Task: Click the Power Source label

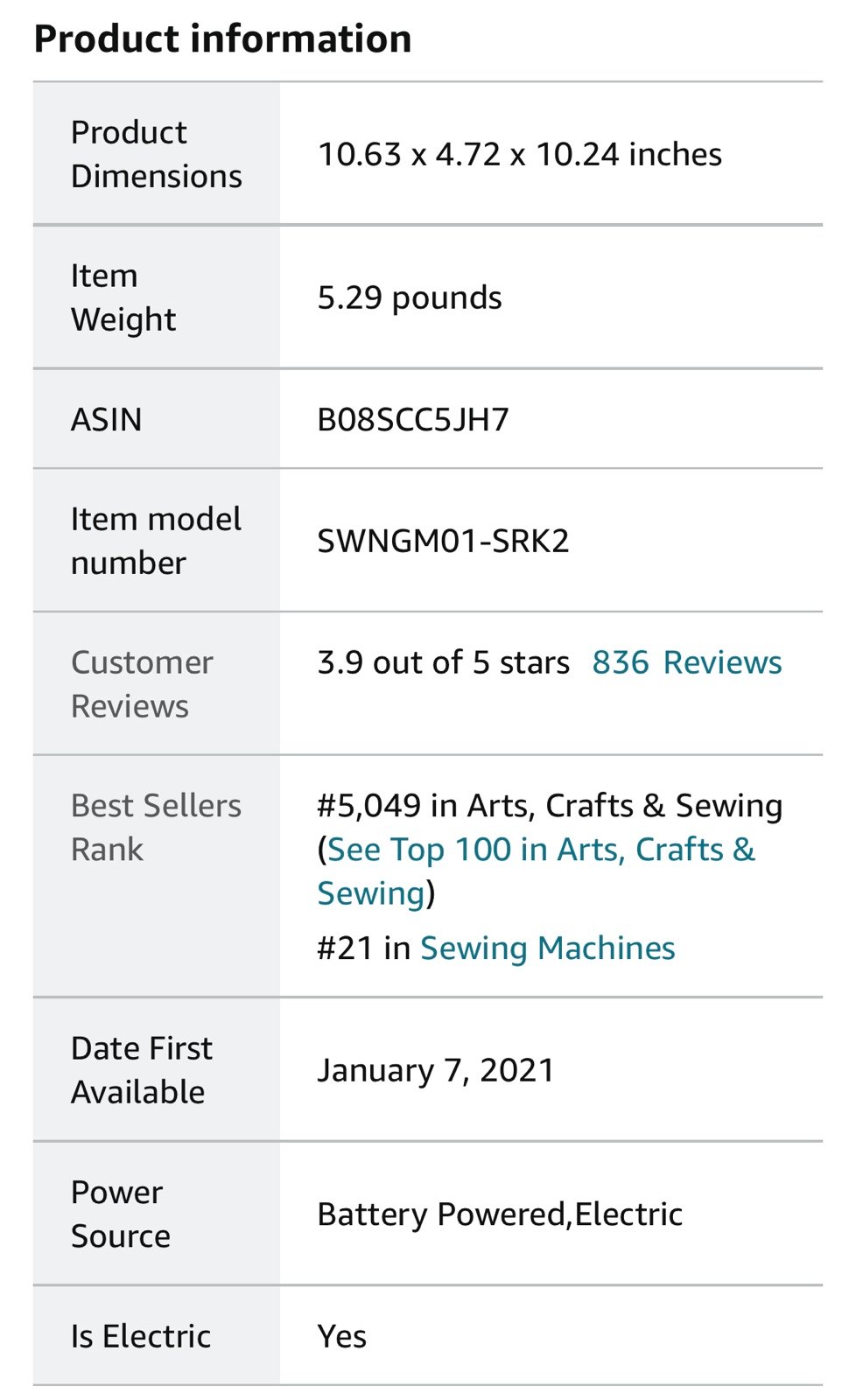Action: click(121, 1214)
